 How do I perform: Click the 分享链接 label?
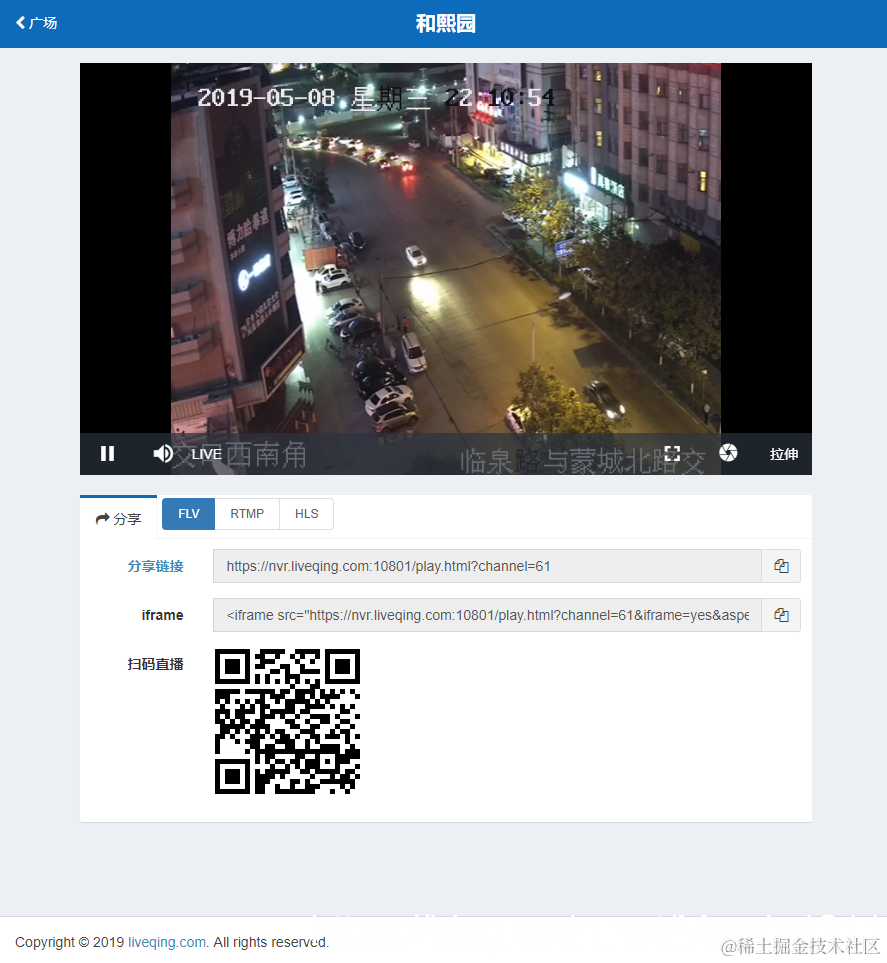pos(155,566)
